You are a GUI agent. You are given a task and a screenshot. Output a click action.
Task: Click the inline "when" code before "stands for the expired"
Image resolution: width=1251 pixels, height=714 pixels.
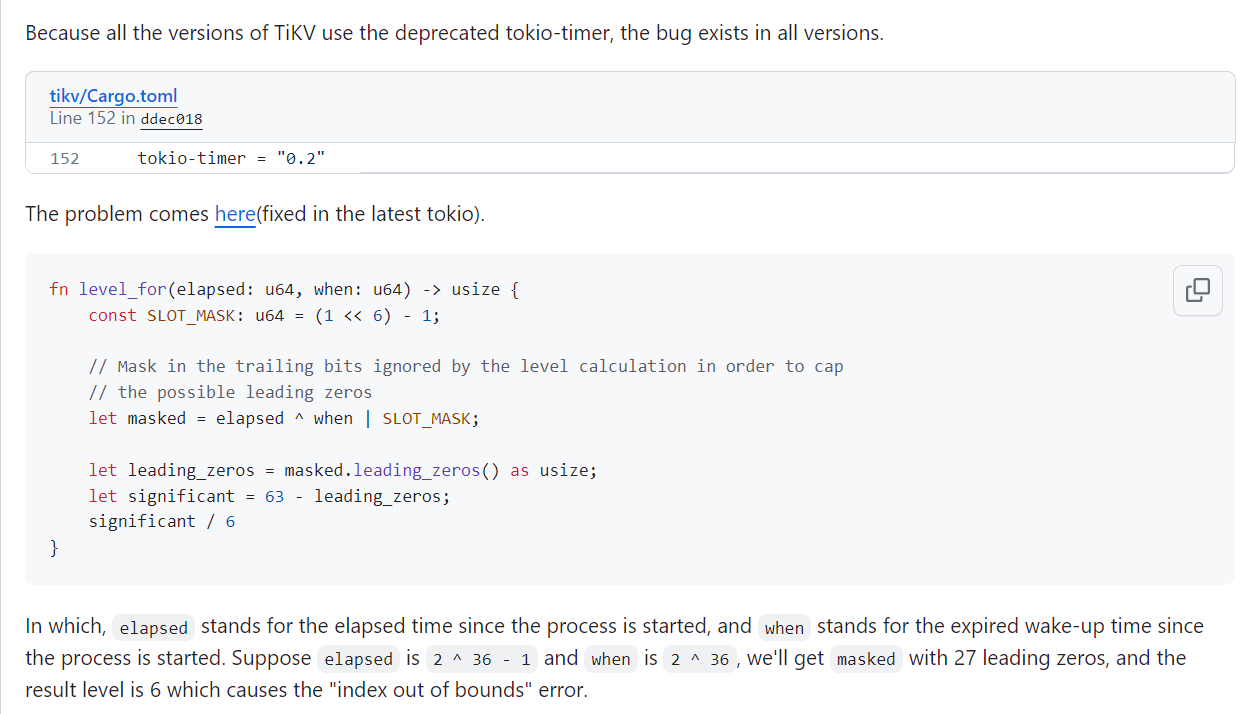pos(784,628)
